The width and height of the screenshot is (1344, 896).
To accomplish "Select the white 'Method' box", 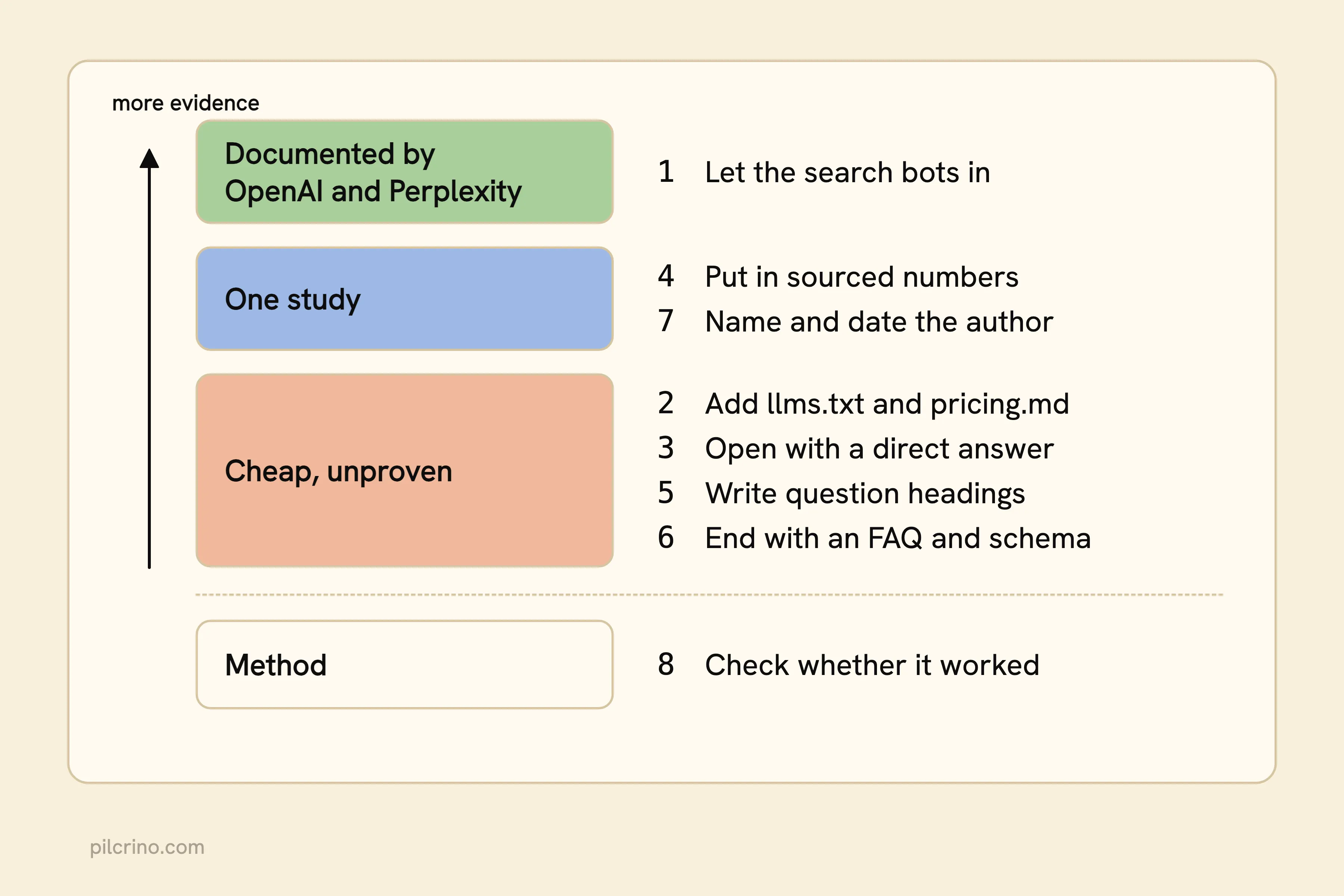I will tap(405, 665).
